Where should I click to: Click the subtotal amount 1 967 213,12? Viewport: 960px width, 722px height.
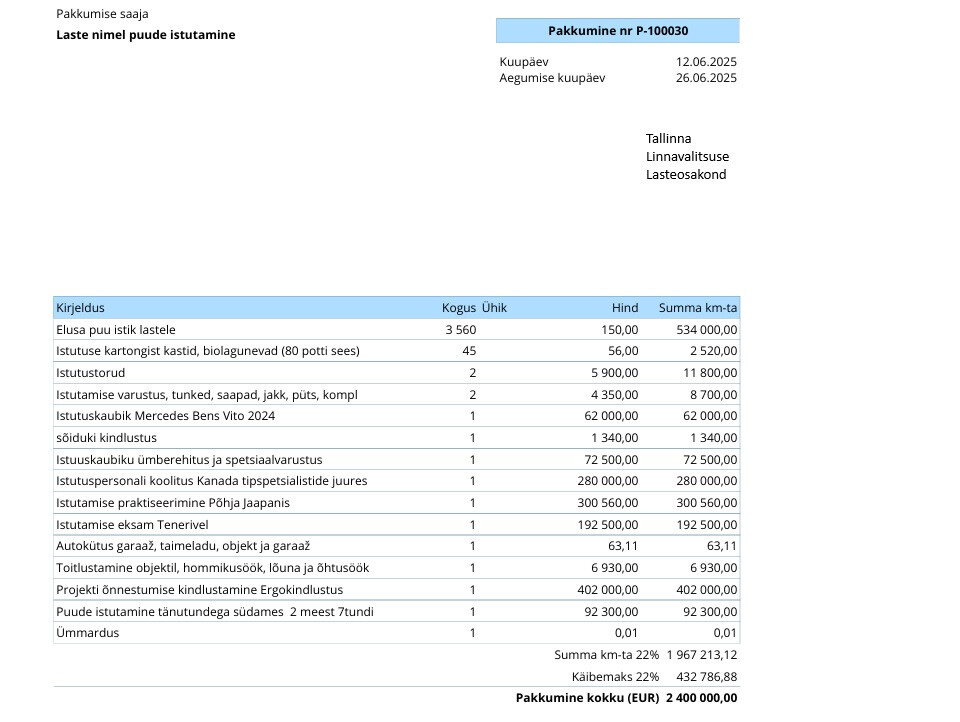701,655
